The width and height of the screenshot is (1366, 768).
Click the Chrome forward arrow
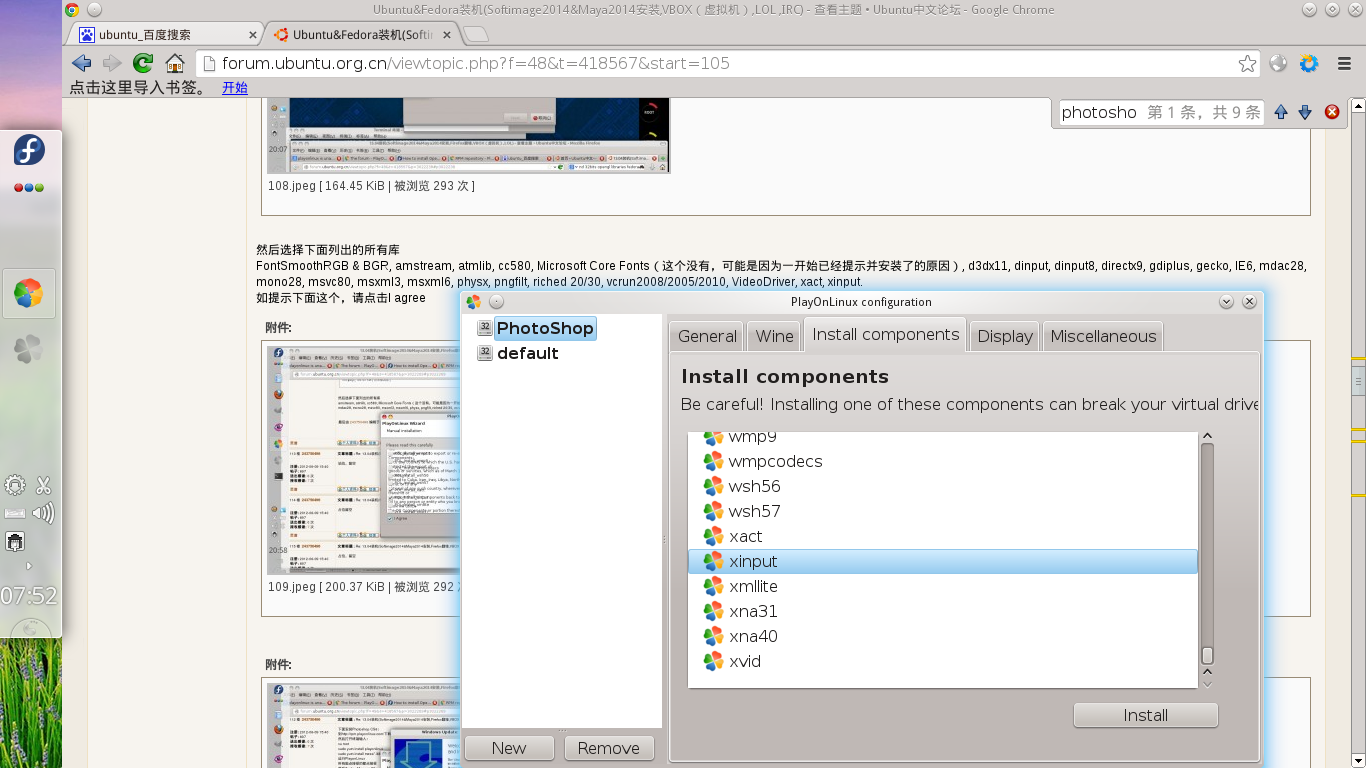pos(112,63)
